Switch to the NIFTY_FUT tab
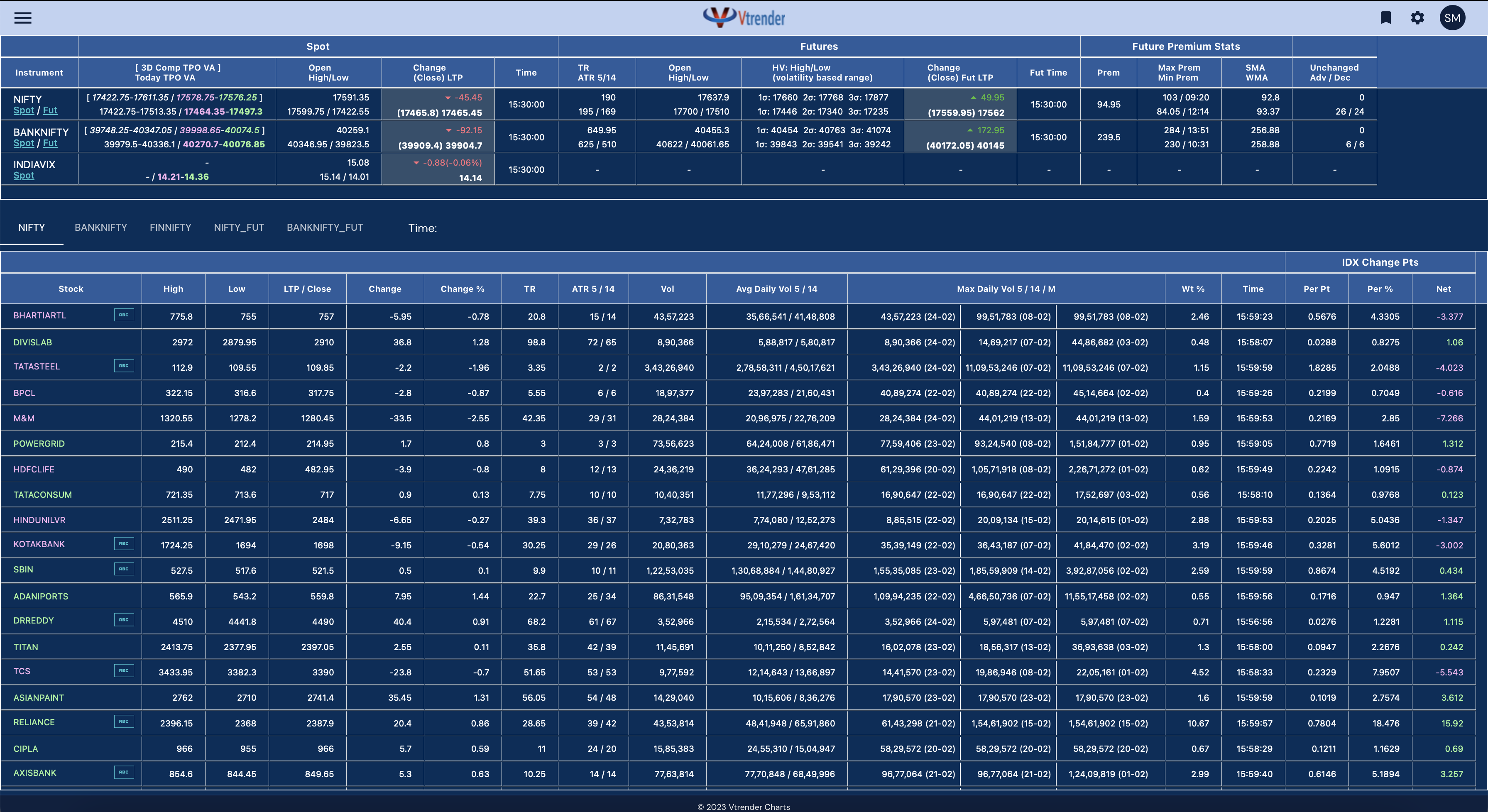Image resolution: width=1488 pixels, height=812 pixels. (239, 227)
